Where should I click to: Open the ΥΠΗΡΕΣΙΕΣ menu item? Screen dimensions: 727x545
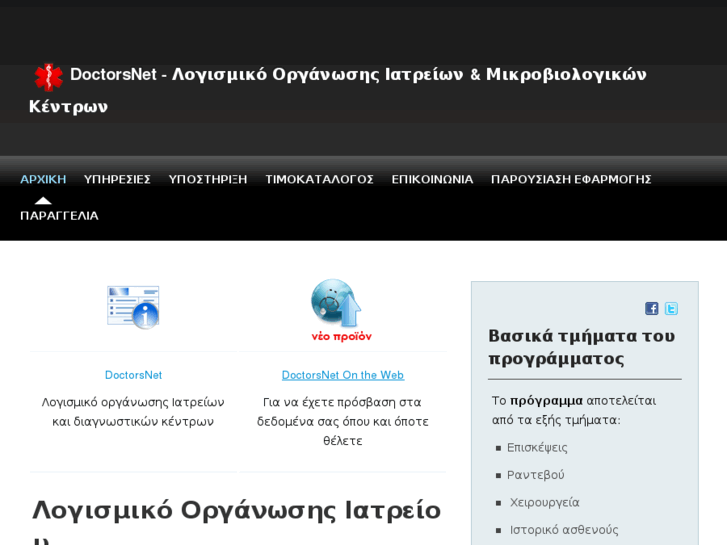(117, 180)
